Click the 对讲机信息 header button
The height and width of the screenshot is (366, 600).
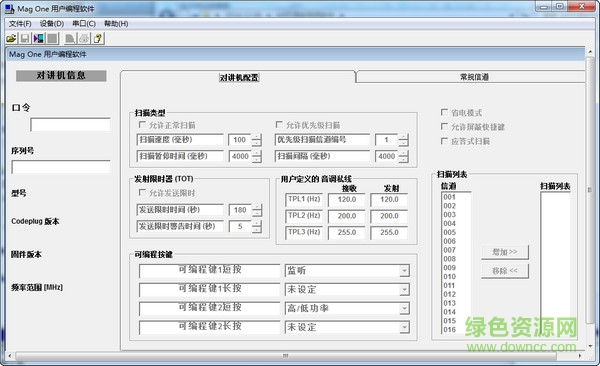click(61, 75)
